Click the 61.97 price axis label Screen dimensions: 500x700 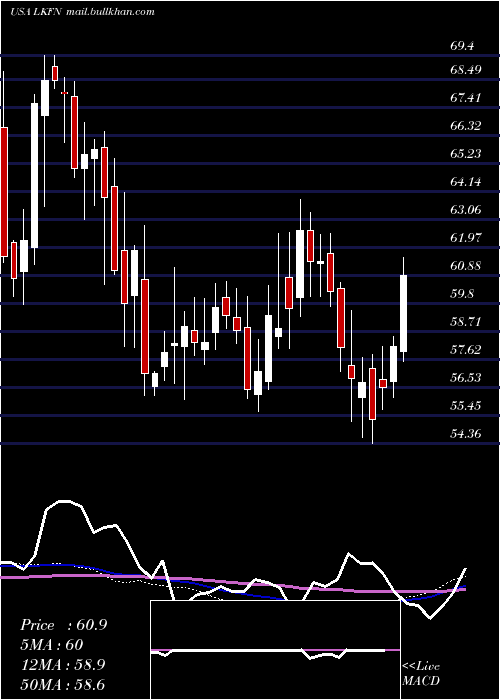click(x=466, y=238)
